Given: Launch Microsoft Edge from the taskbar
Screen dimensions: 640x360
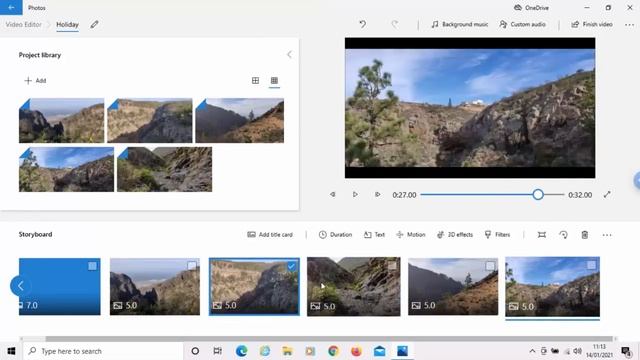Looking at the screenshot, I should pos(241,351).
